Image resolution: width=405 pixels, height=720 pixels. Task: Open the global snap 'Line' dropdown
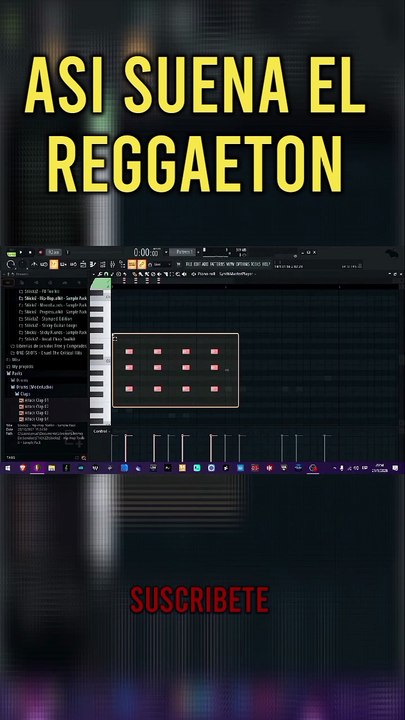pos(161,264)
